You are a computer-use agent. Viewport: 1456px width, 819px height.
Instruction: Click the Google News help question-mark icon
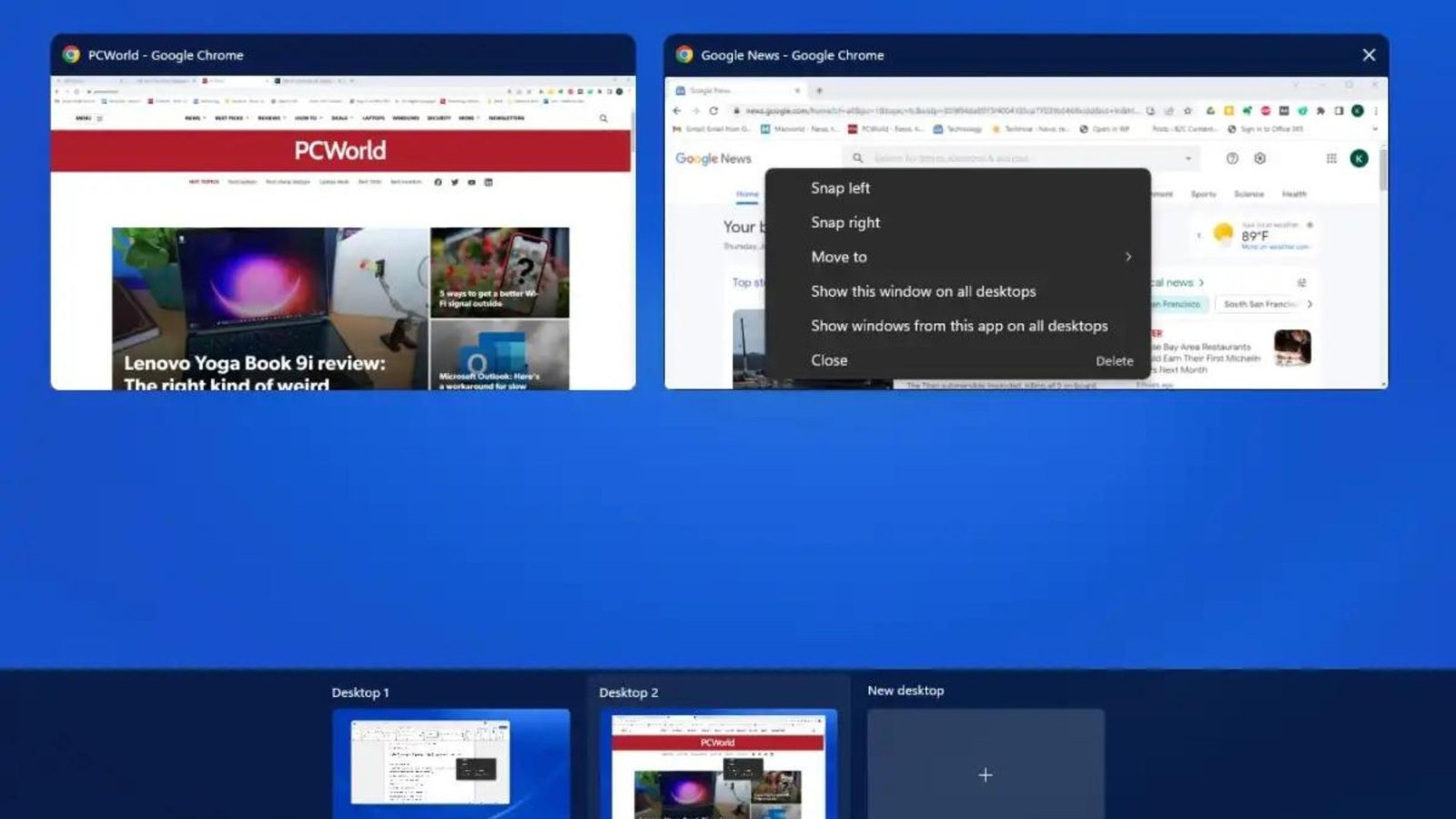pyautogui.click(x=1232, y=158)
